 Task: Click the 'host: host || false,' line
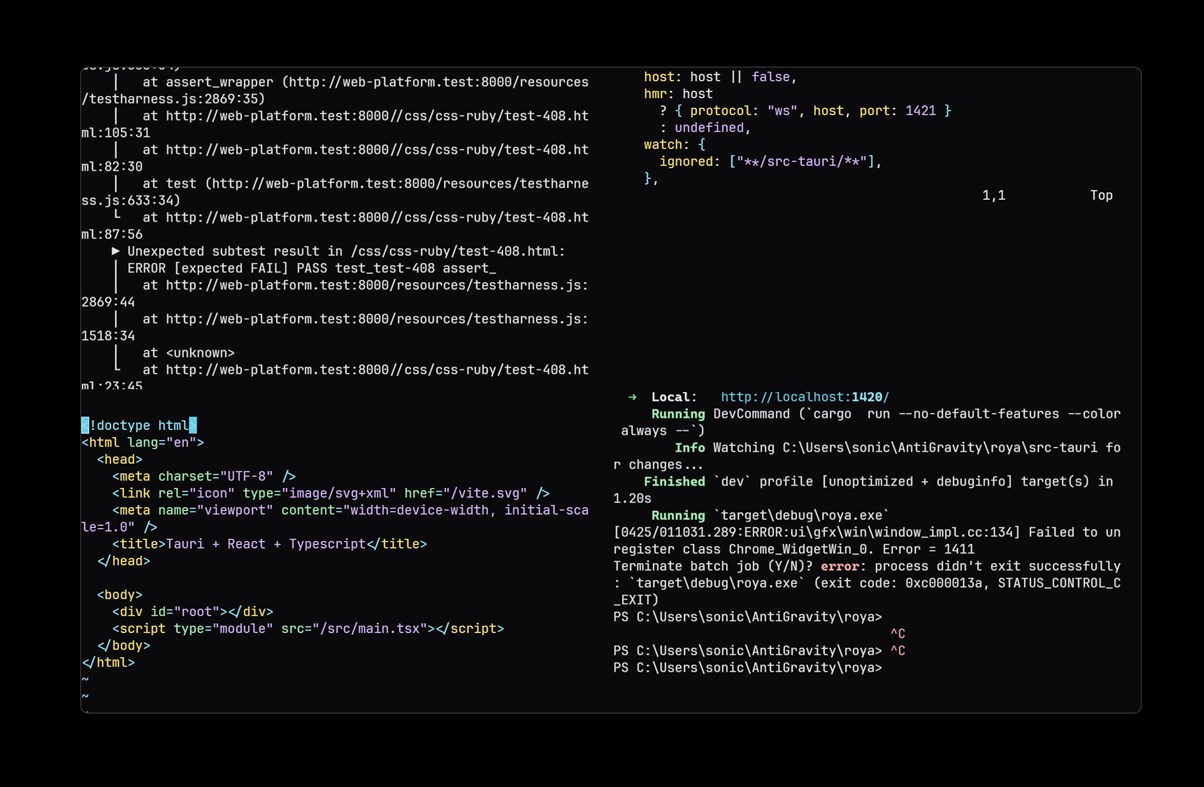pos(721,77)
